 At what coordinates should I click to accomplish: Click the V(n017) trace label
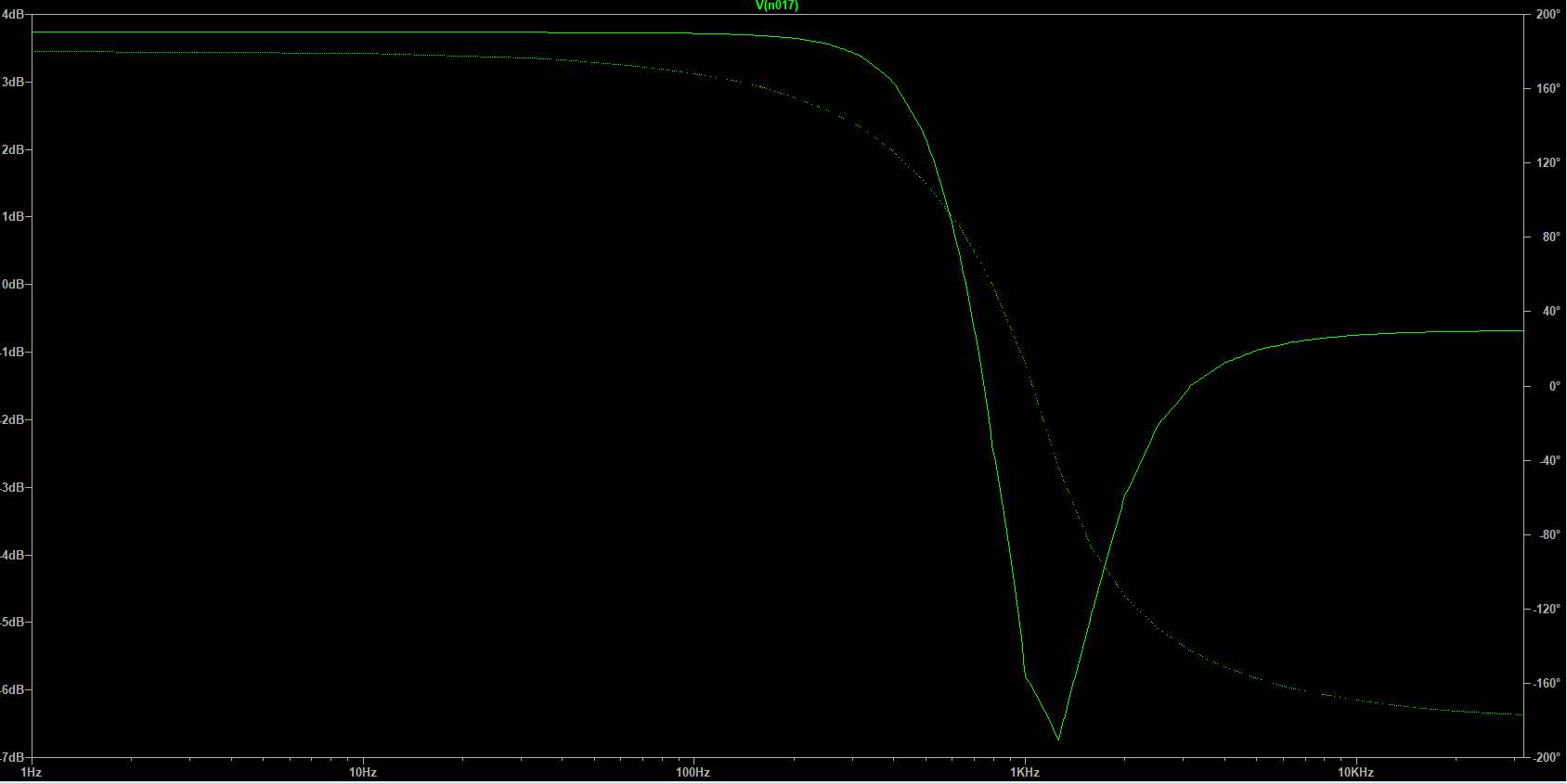(776, 6)
